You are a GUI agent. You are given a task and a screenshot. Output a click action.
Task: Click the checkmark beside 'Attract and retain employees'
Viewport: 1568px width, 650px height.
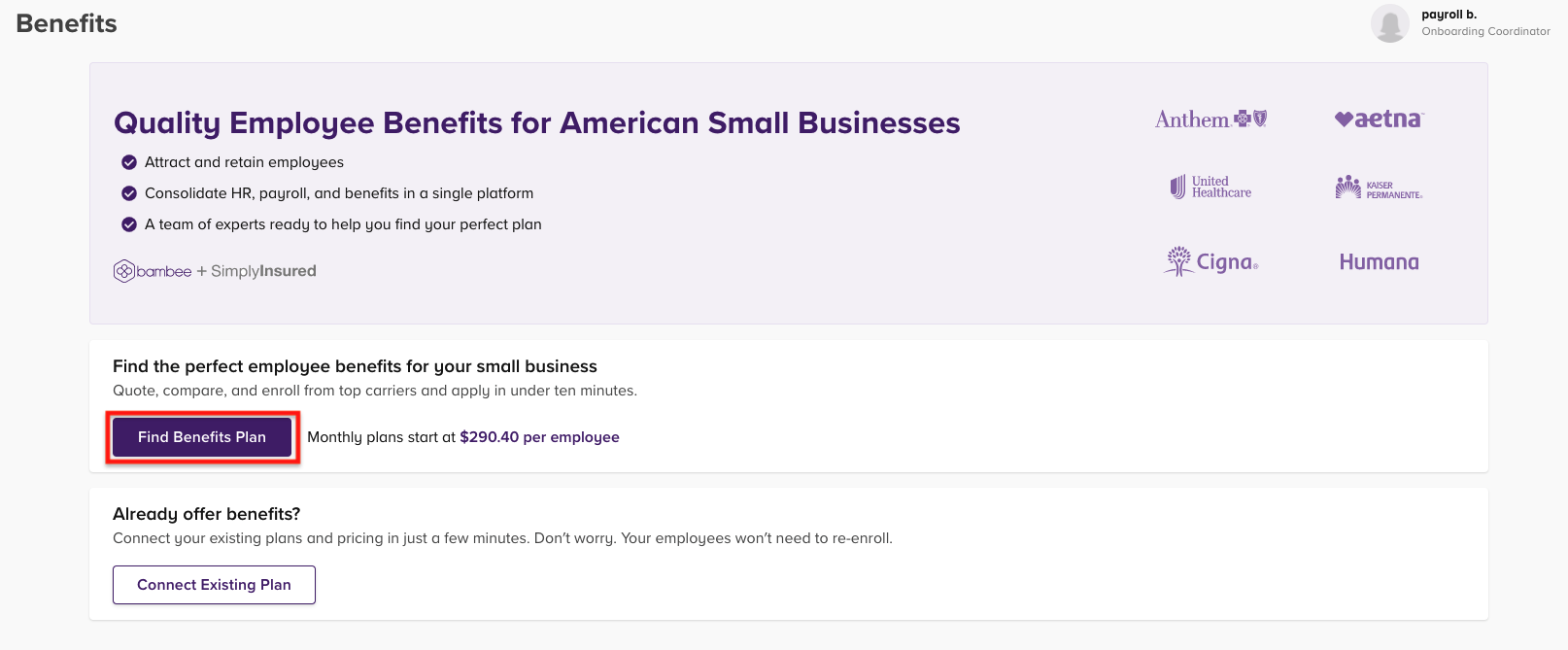[129, 162]
